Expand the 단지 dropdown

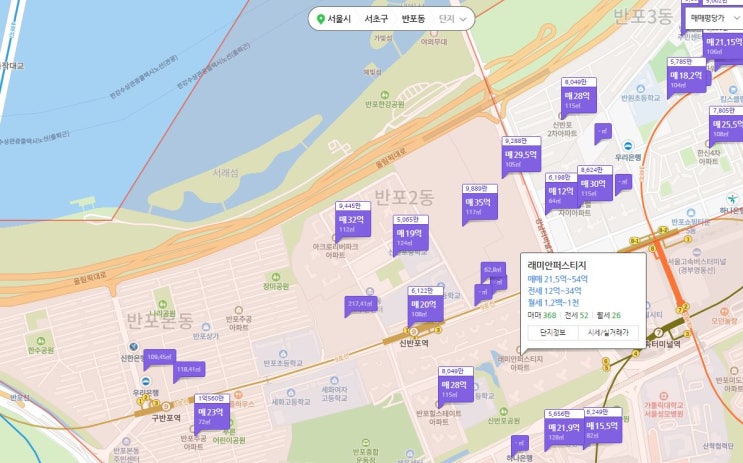click(453, 19)
